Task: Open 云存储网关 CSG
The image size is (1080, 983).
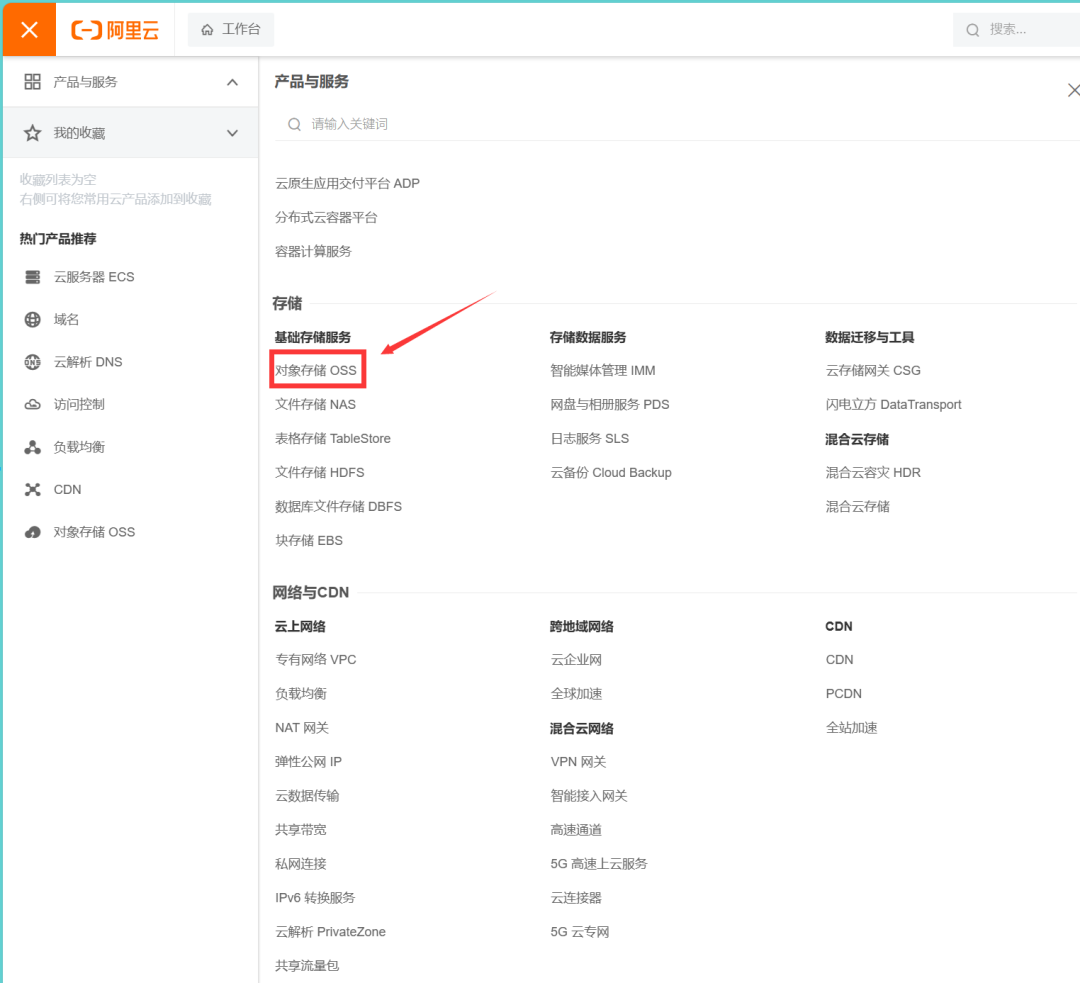Action: pyautogui.click(x=873, y=371)
